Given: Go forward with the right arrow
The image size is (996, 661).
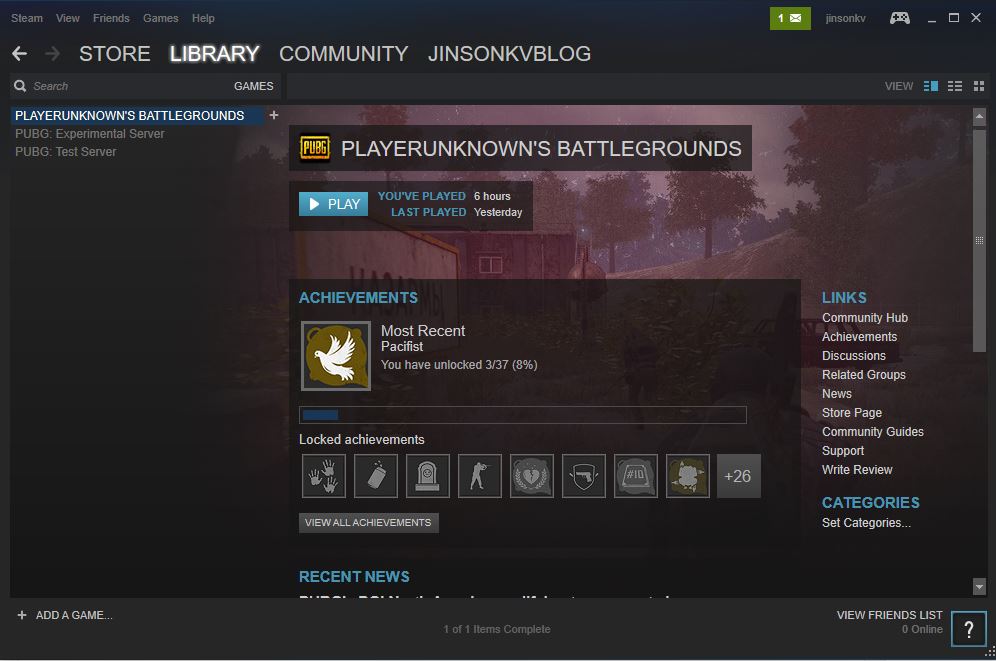Looking at the screenshot, I should tap(53, 54).
